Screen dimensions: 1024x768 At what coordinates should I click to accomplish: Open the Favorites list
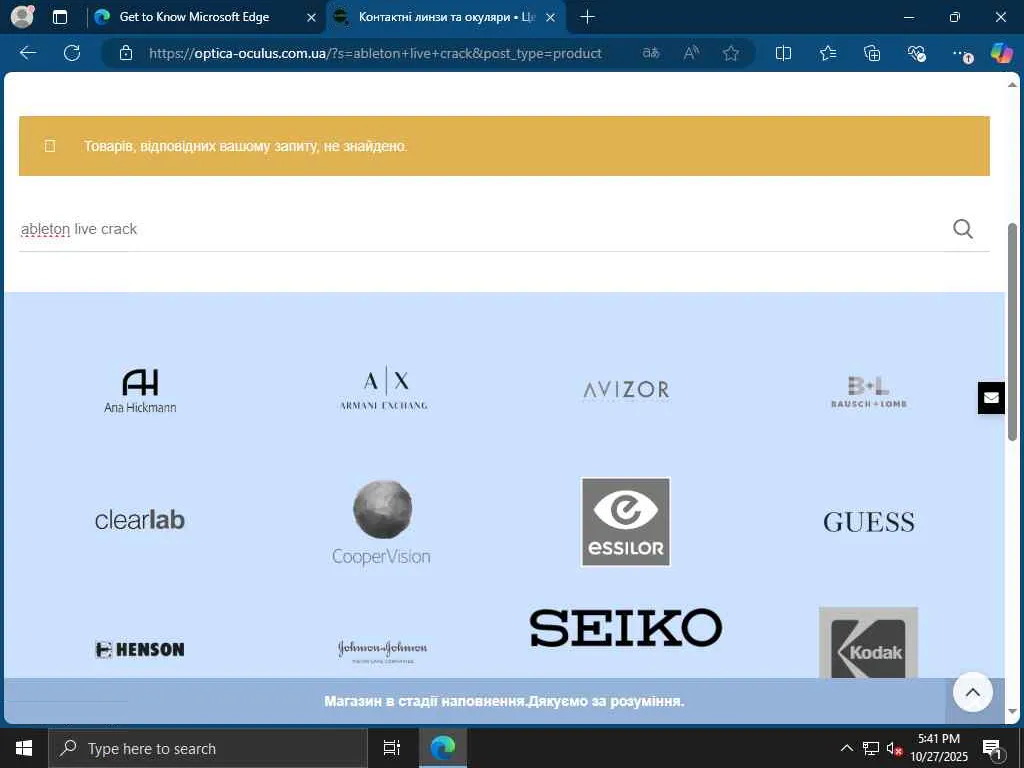[827, 53]
